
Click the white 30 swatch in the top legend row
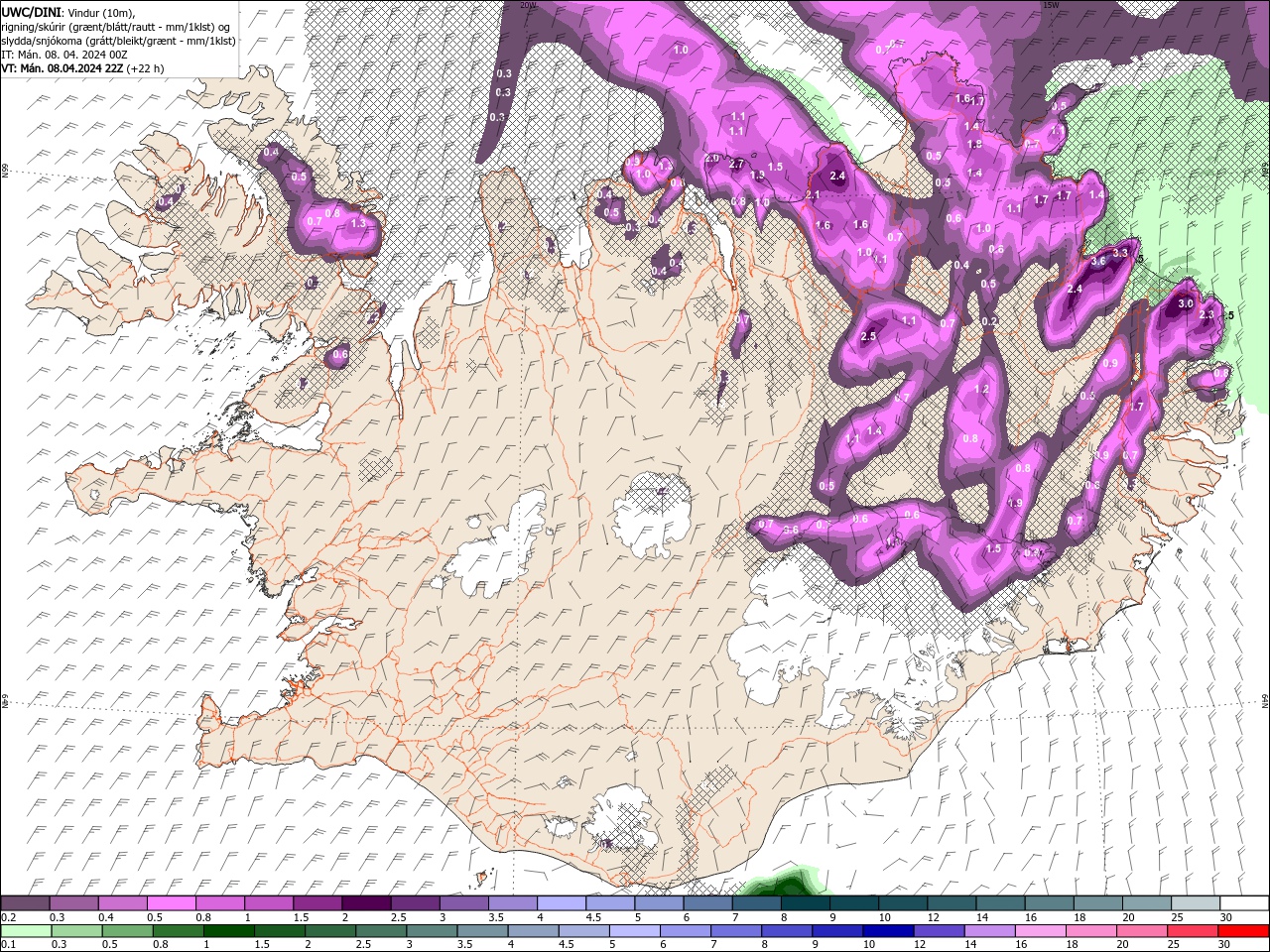pos(1243,903)
